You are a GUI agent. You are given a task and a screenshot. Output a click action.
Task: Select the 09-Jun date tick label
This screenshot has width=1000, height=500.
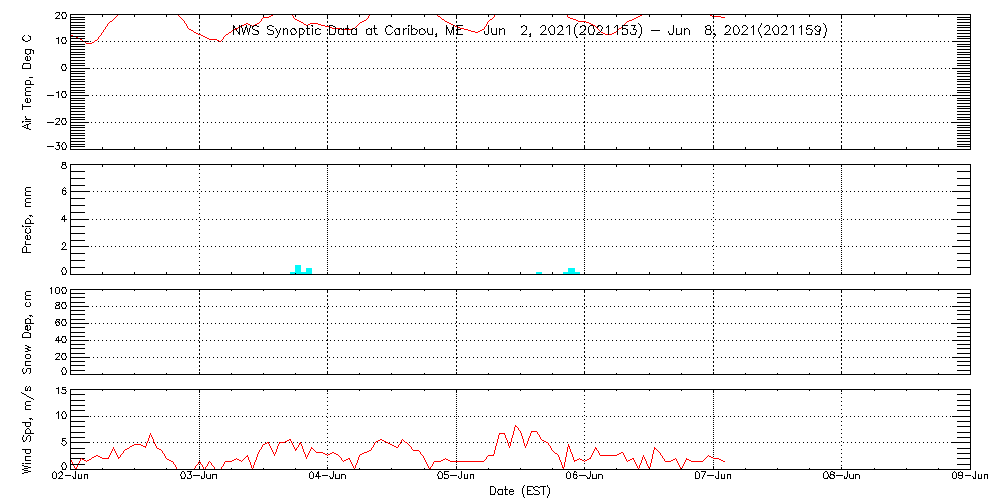(969, 477)
